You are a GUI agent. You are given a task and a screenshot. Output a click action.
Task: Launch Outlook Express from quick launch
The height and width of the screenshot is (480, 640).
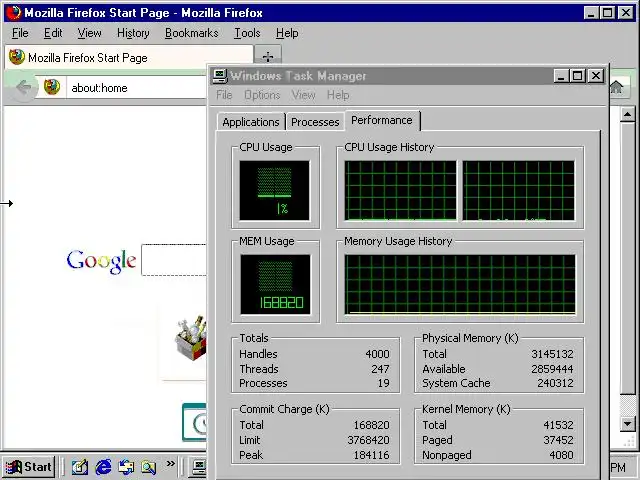point(126,467)
